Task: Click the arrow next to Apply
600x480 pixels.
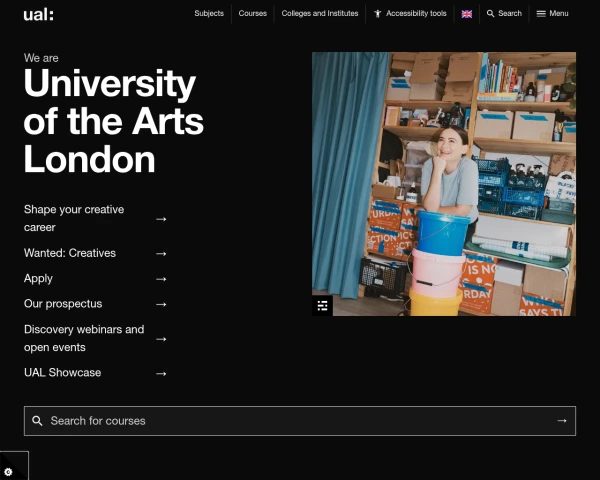Action: pos(161,279)
